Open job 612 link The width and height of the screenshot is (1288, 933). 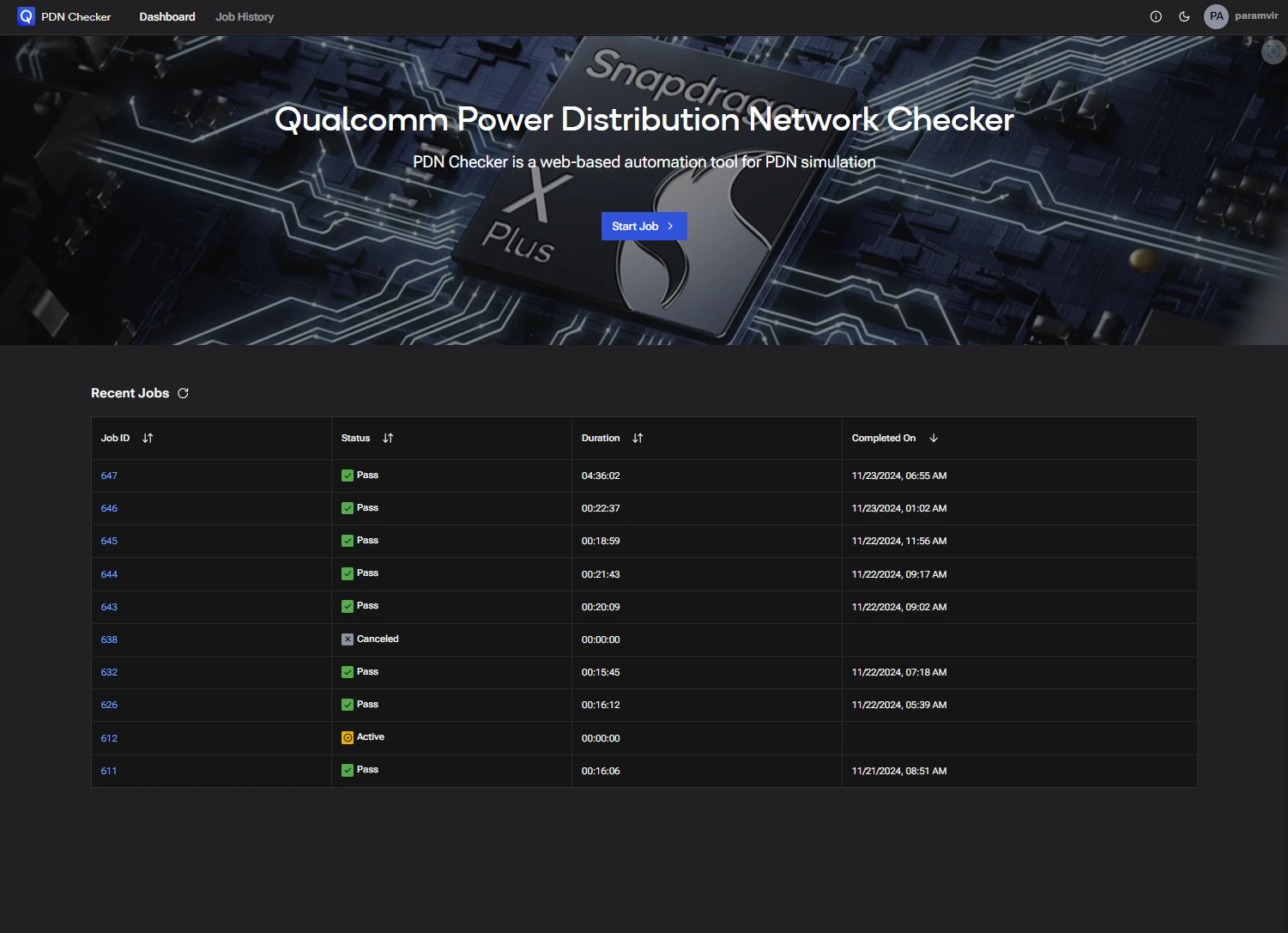pyautogui.click(x=109, y=738)
